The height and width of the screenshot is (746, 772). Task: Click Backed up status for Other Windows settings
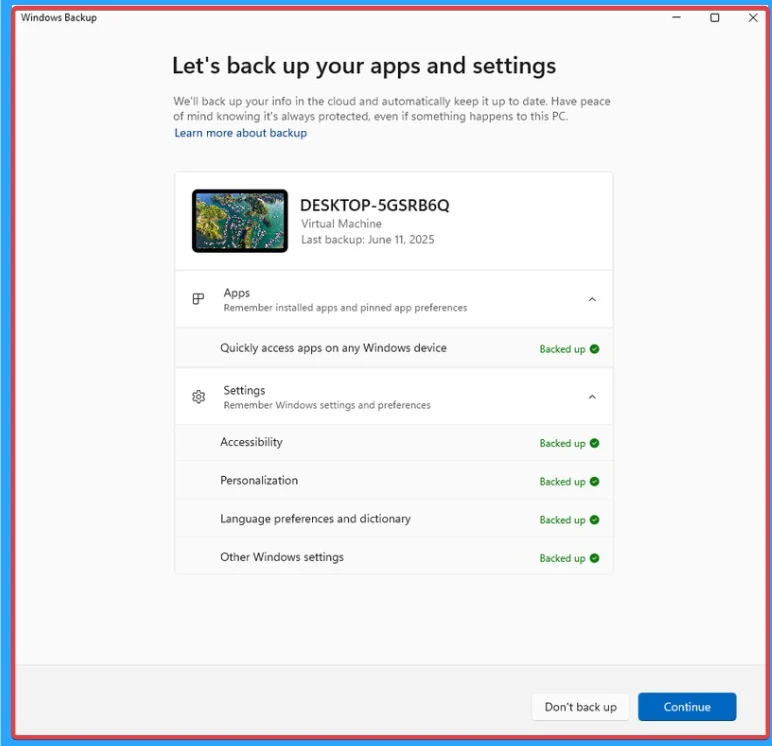[x=562, y=558]
